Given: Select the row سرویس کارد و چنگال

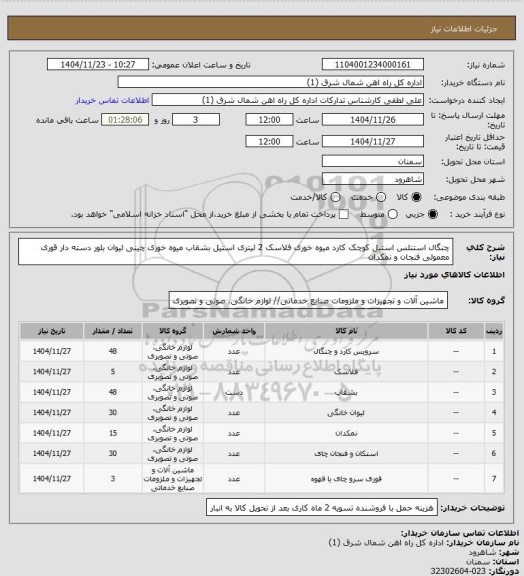Looking at the screenshot, I should pyautogui.click(x=262, y=351).
